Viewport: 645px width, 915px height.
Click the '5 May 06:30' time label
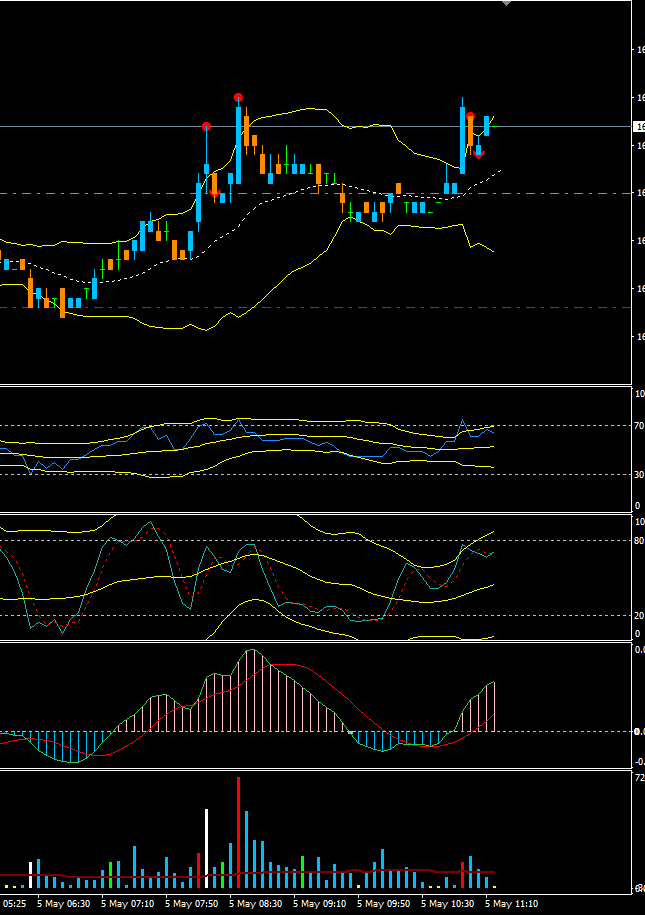[64, 904]
